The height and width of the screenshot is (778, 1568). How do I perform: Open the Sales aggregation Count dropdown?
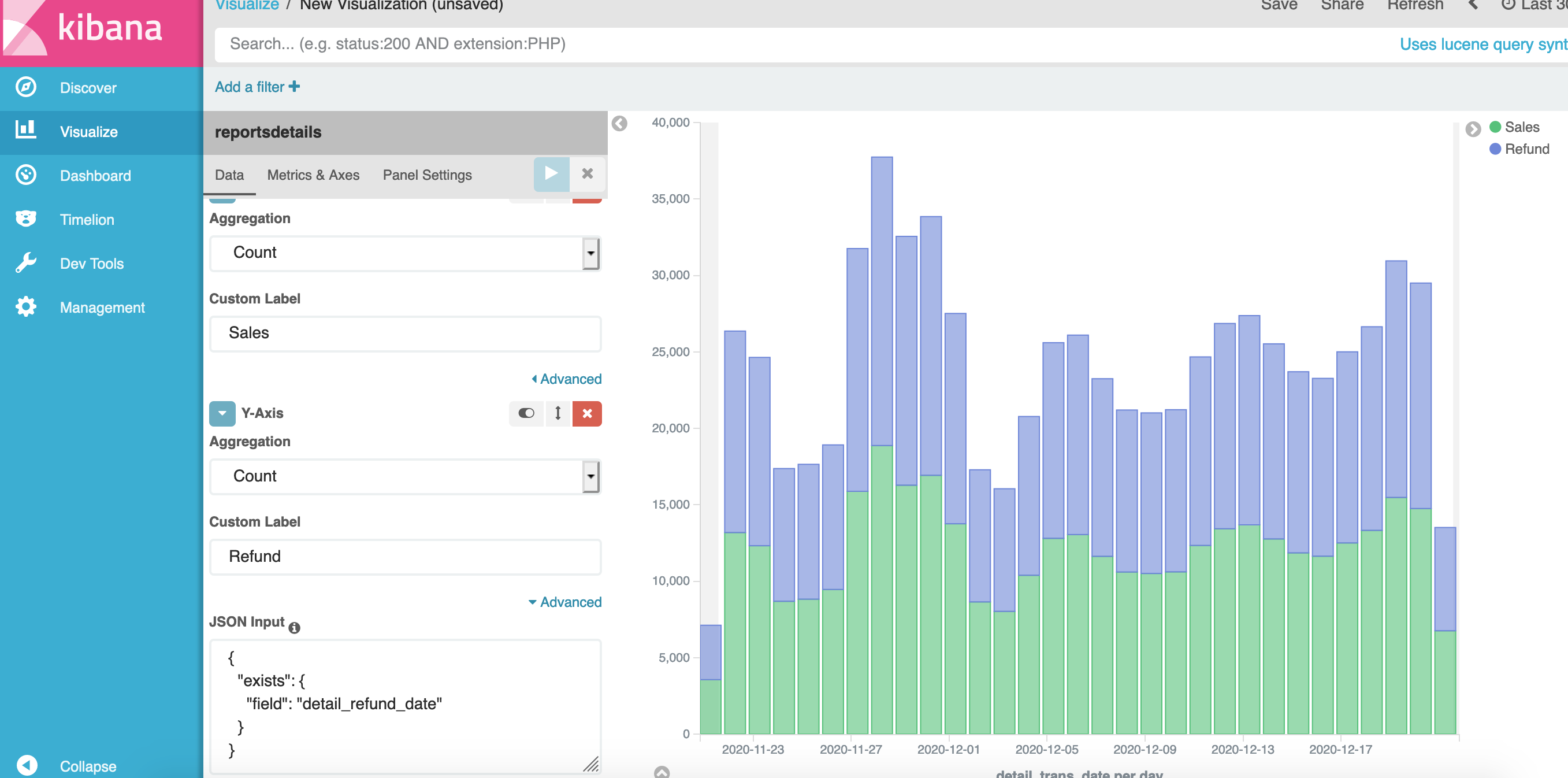tap(405, 253)
